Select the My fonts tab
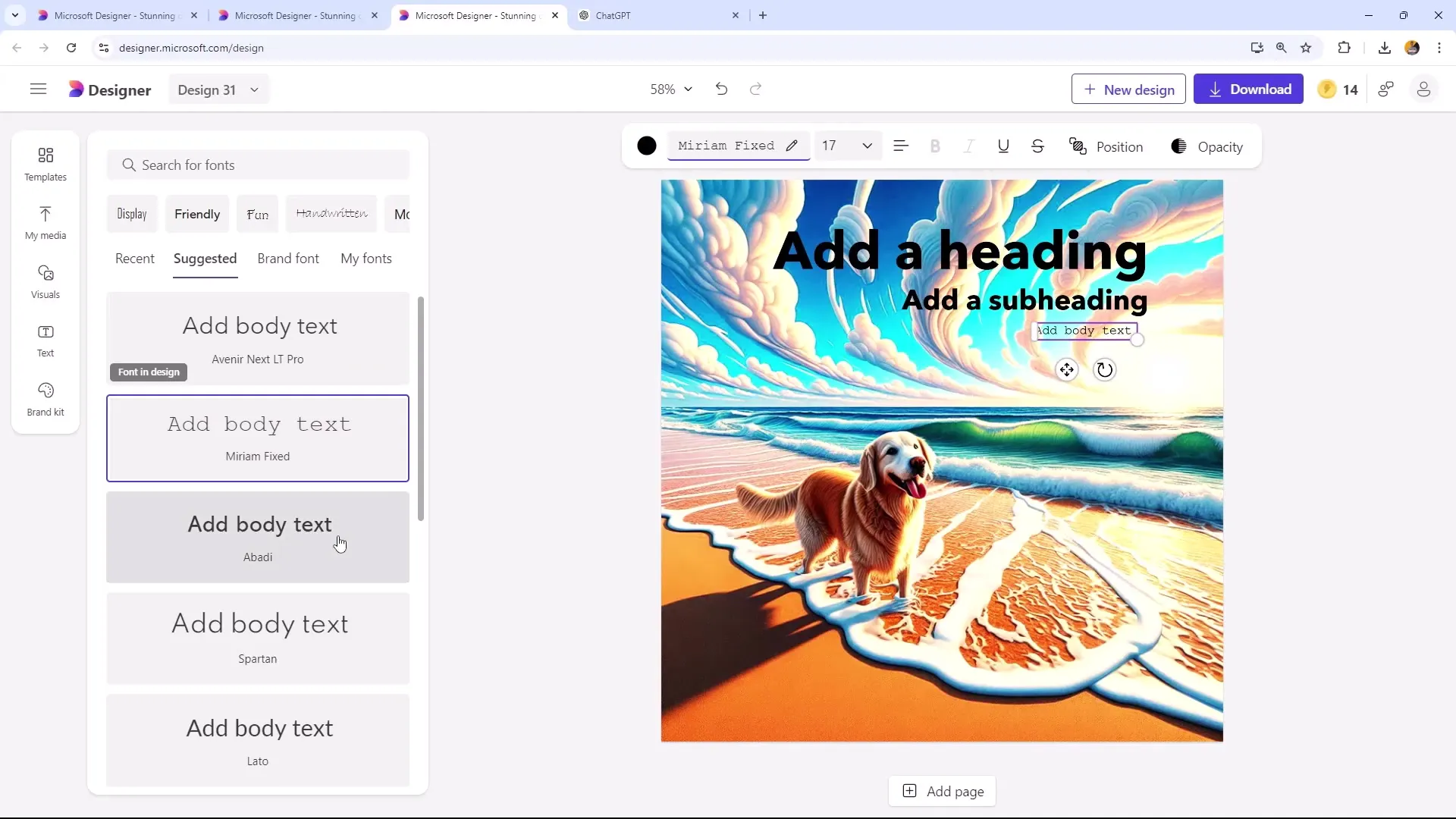Image resolution: width=1456 pixels, height=819 pixels. pos(365,258)
